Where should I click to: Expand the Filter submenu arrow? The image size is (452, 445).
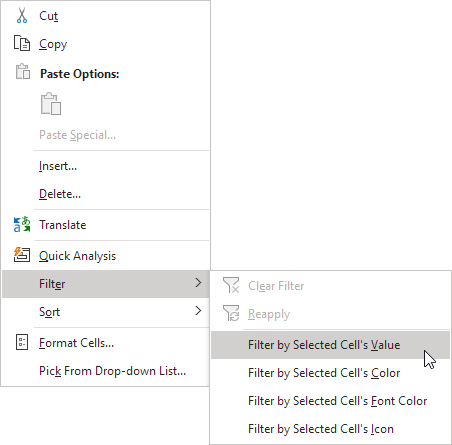(198, 283)
